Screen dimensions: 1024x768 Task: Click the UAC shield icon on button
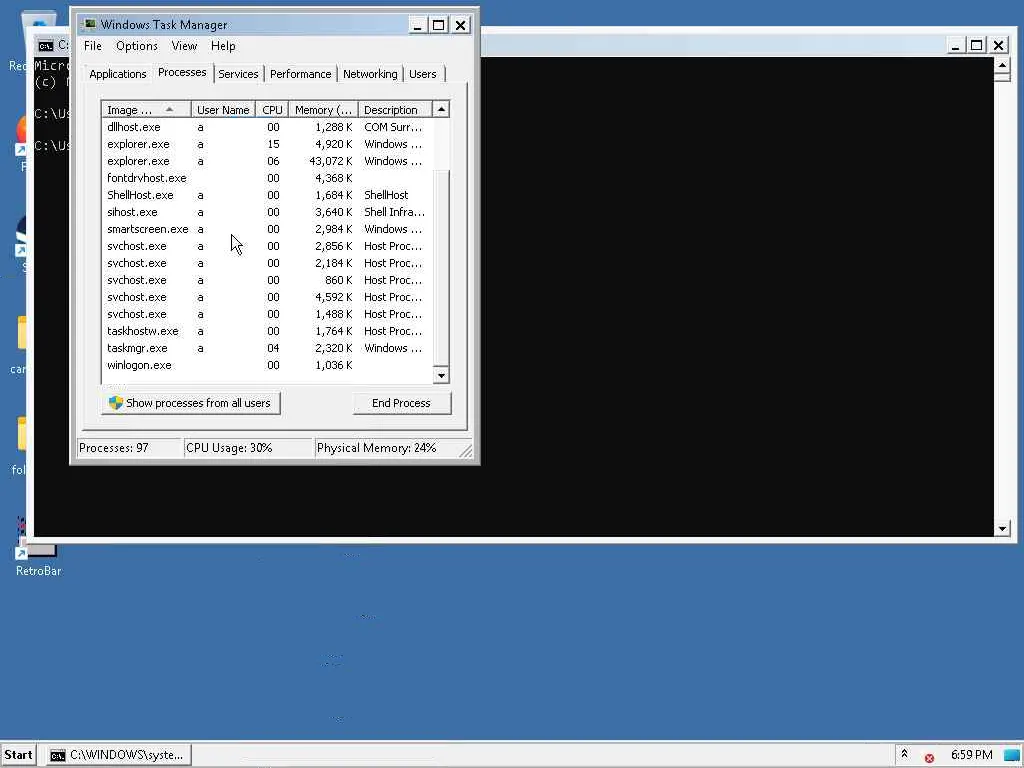[x=116, y=403]
